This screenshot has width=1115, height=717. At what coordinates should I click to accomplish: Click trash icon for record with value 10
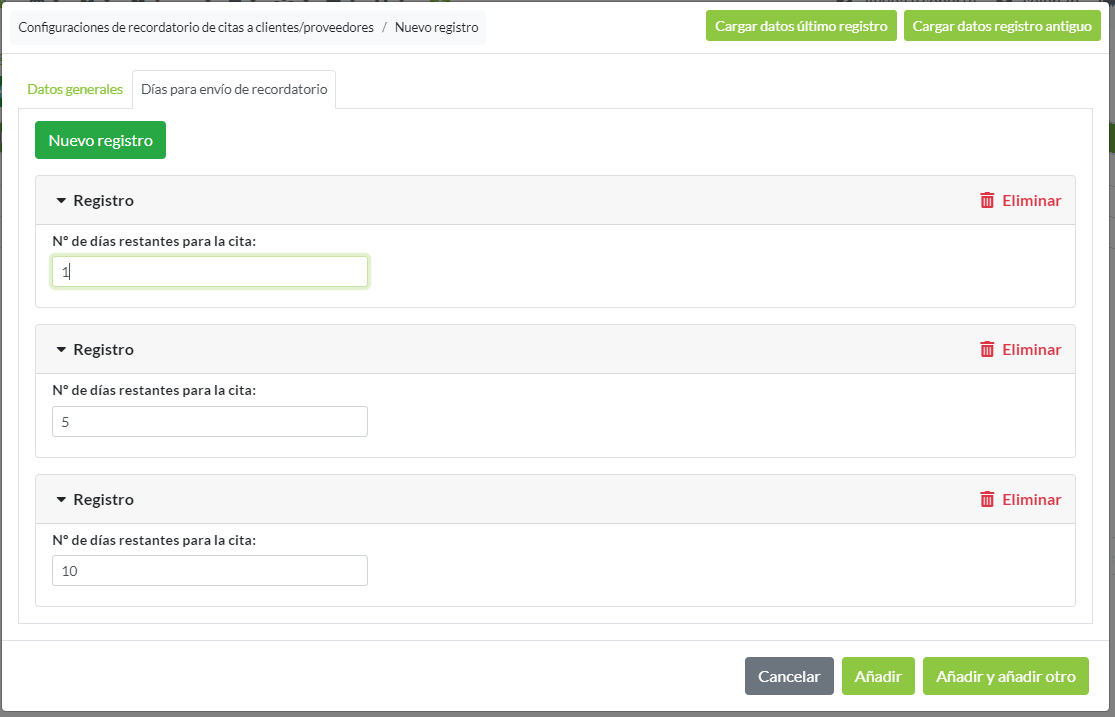[987, 499]
